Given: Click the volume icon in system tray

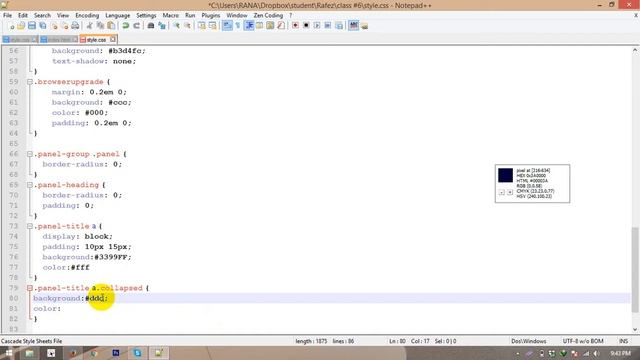Looking at the screenshot, I should (x=596, y=353).
